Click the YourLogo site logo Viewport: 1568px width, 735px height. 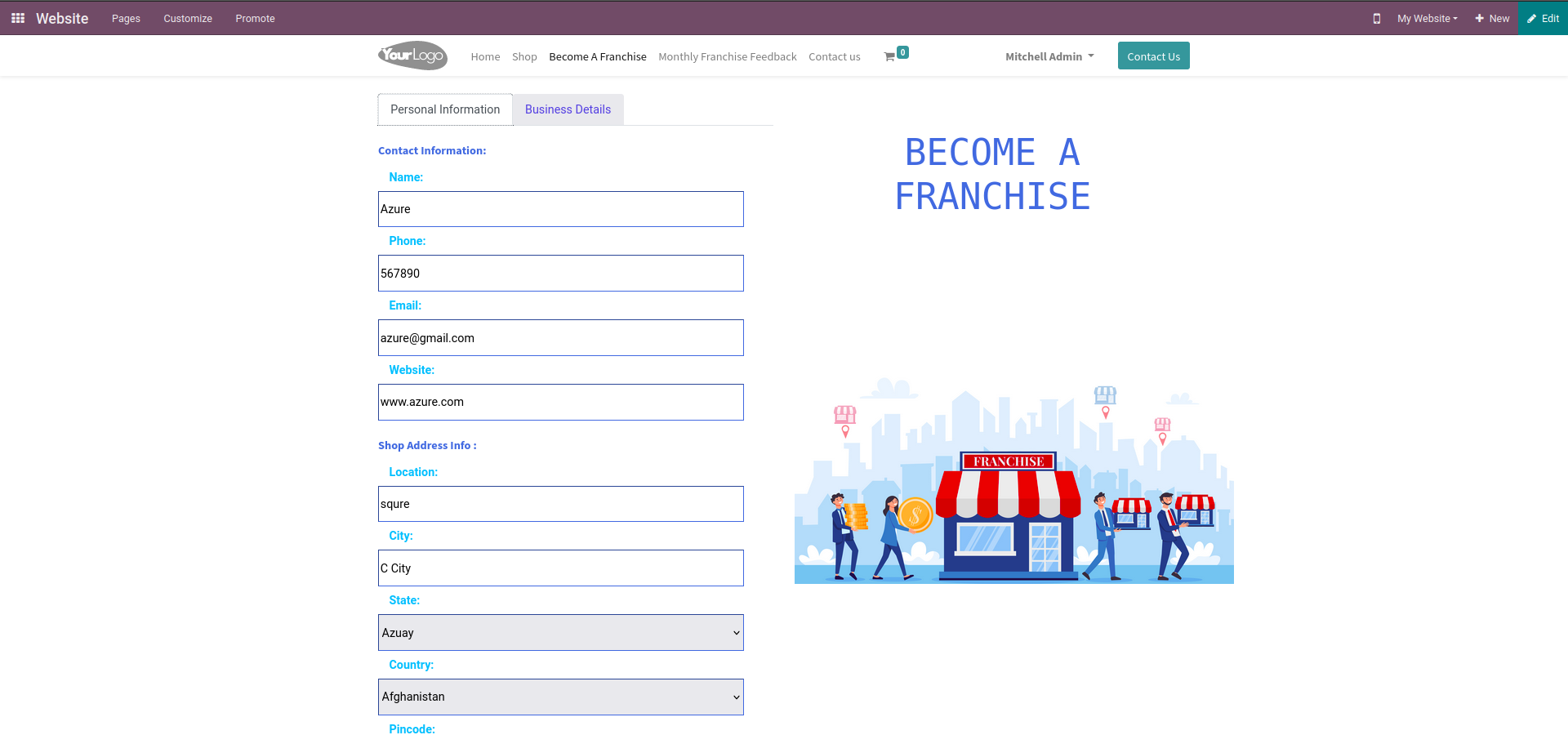coord(412,56)
